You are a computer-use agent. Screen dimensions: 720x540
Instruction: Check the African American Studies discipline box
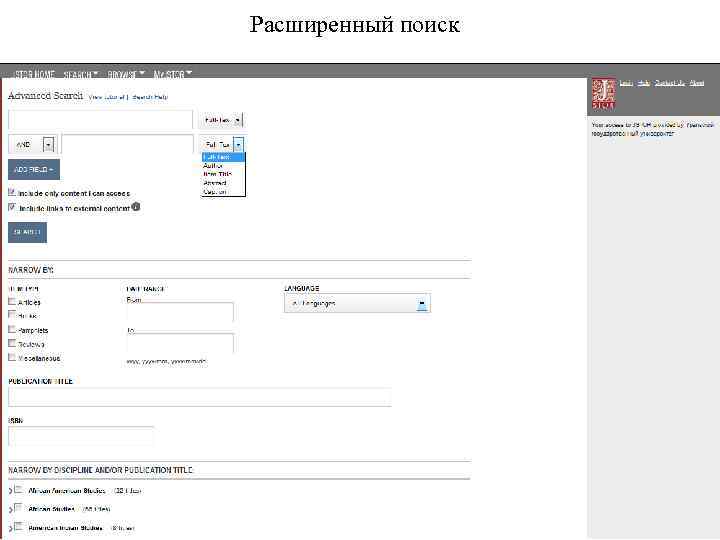tap(19, 489)
